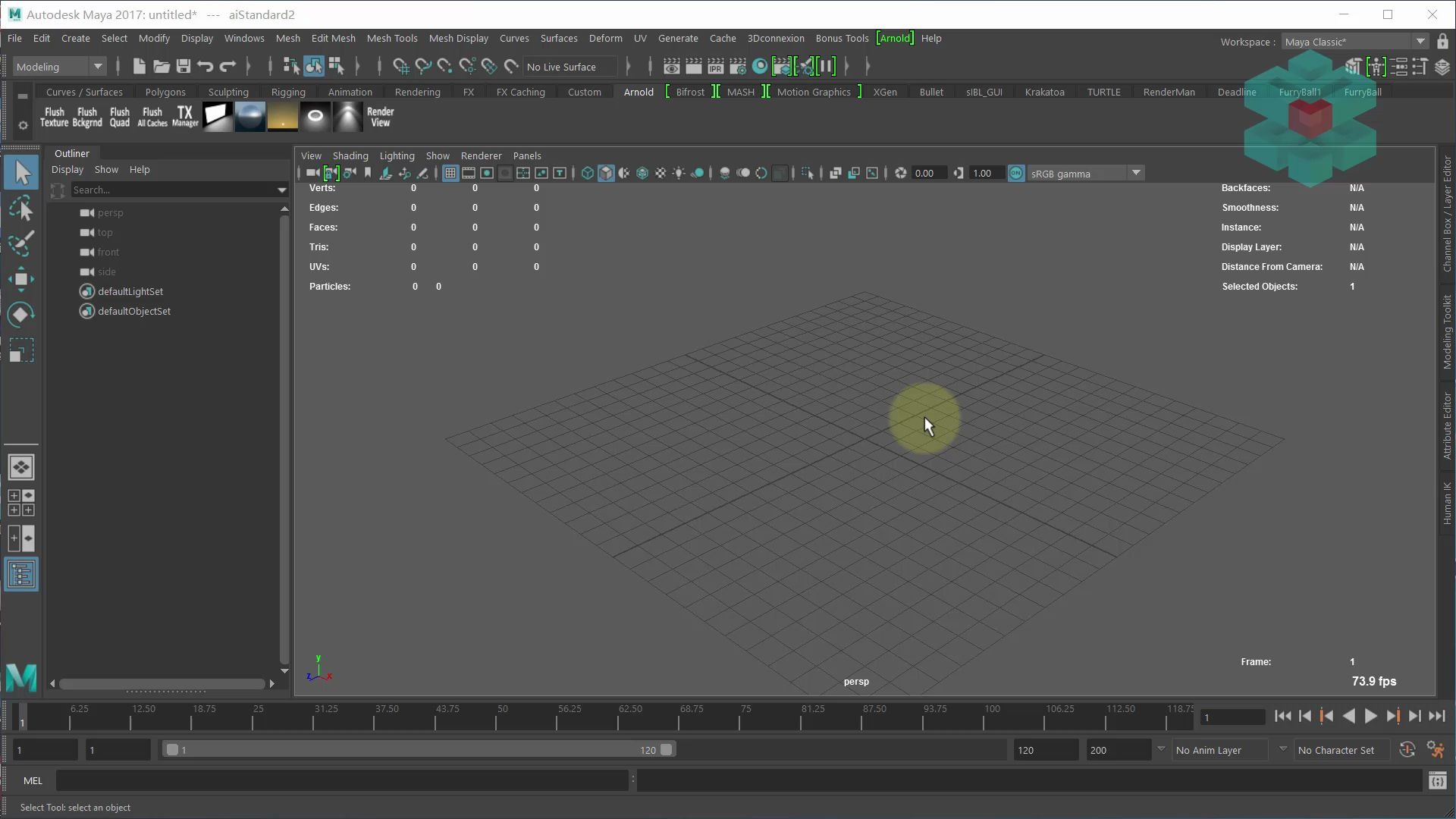Select defaultLightSet in the Outliner
This screenshot has height=819, width=1456.
tap(130, 291)
